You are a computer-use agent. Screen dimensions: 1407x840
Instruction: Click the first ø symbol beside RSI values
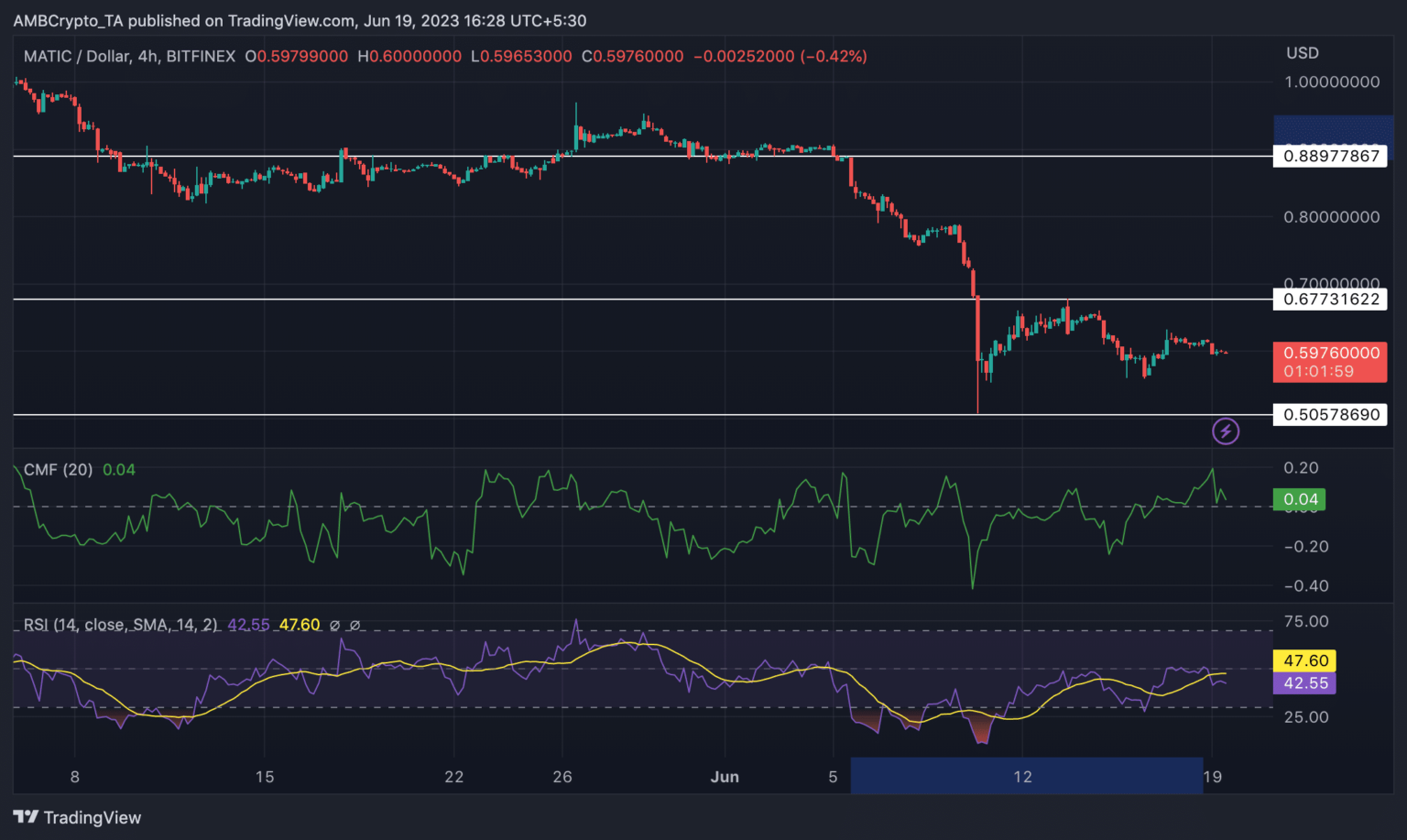[x=335, y=625]
